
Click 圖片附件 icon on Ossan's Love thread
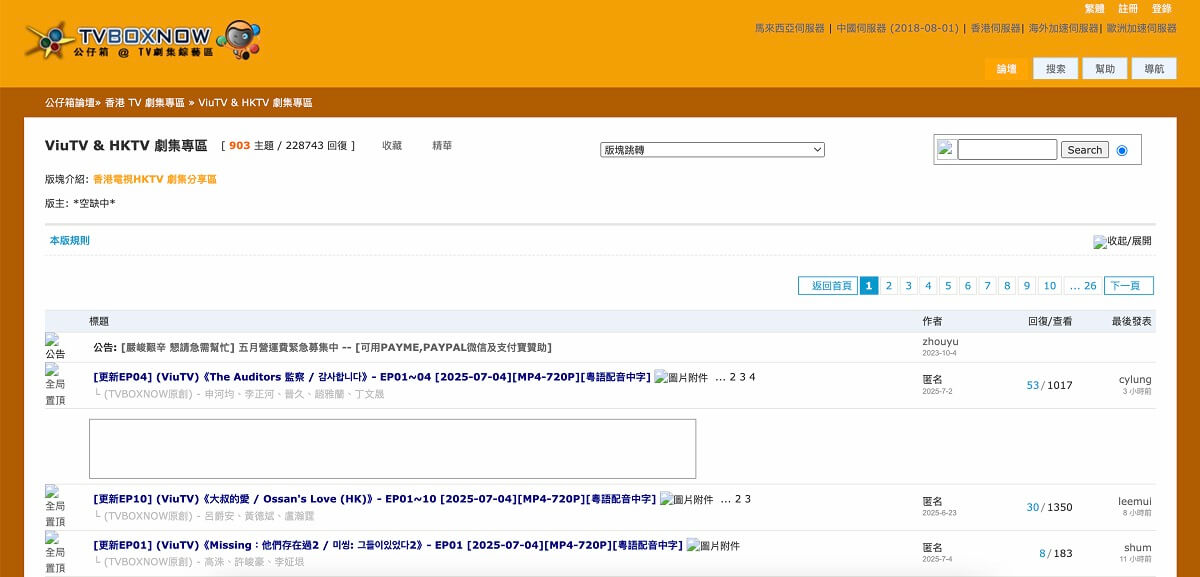point(687,499)
